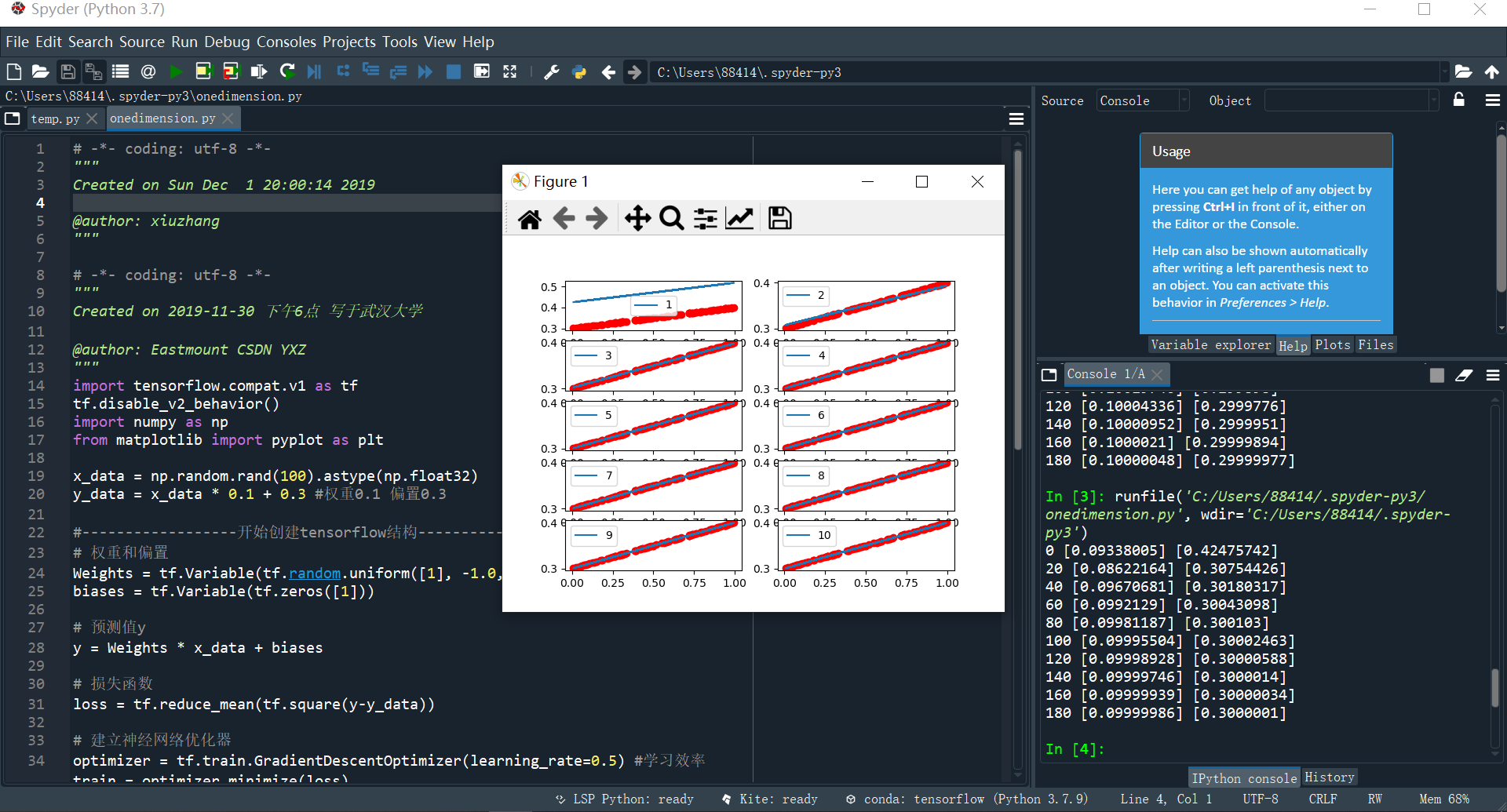The image size is (1507, 812).
Task: Click the @ symbol finder icon
Action: click(148, 72)
